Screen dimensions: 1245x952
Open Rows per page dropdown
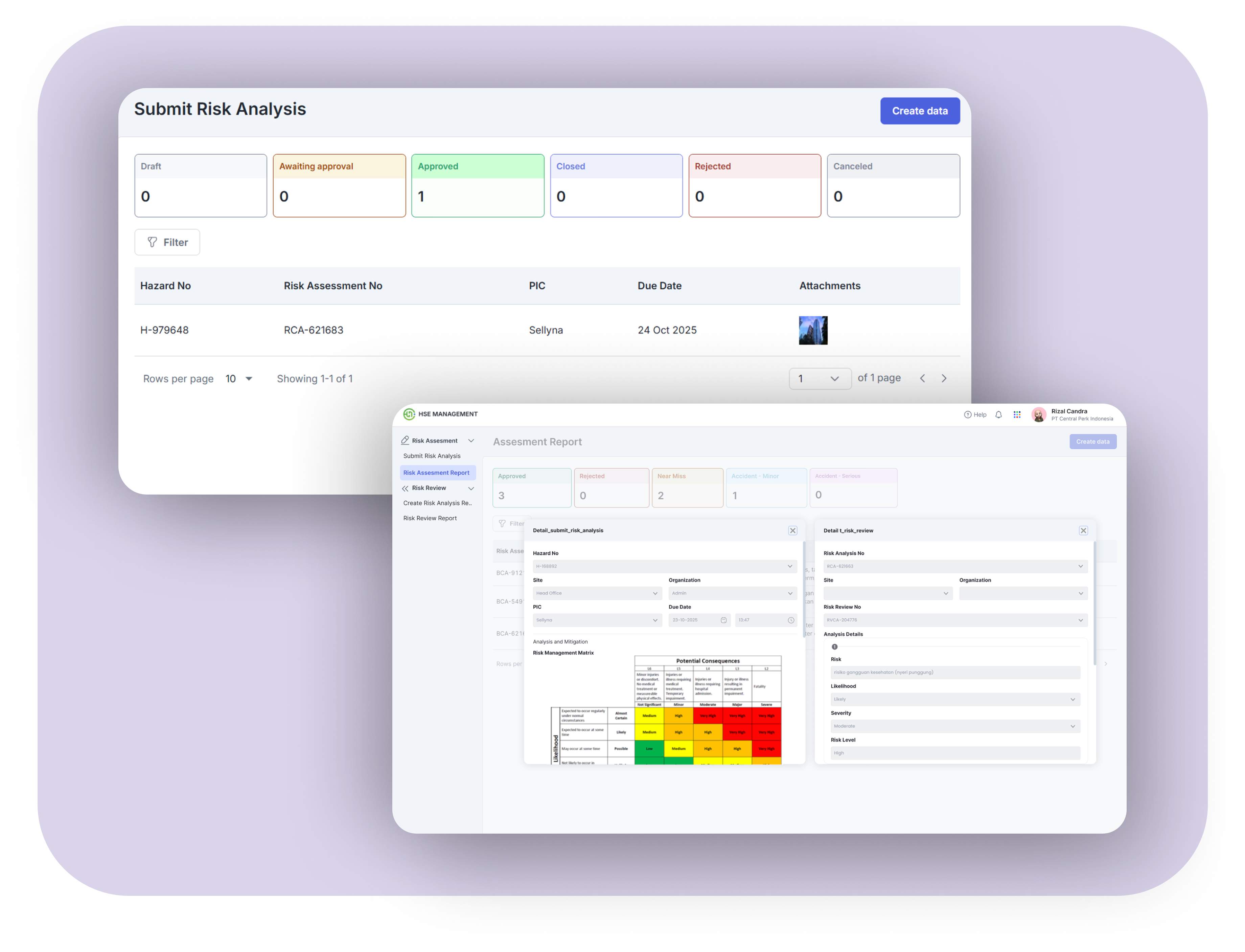239,379
